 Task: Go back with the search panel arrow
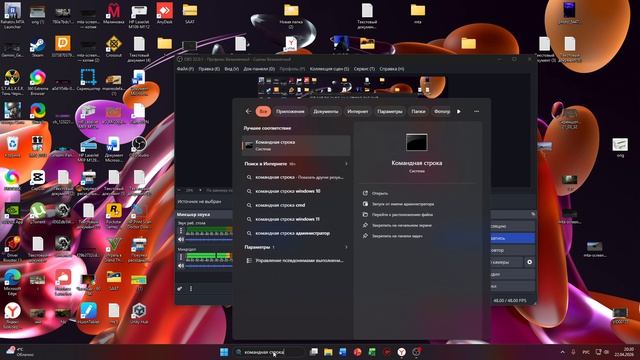249,111
